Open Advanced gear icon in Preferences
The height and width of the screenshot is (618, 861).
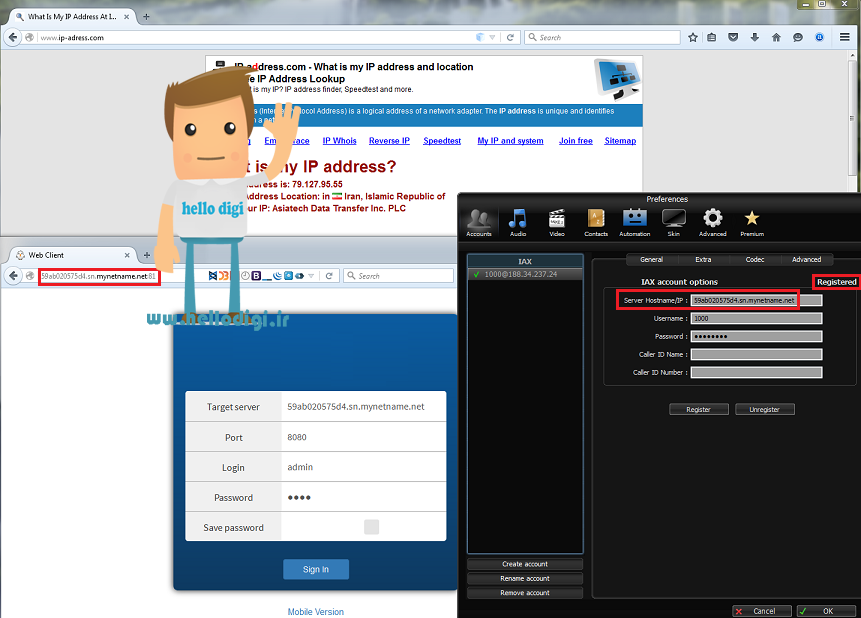(713, 223)
